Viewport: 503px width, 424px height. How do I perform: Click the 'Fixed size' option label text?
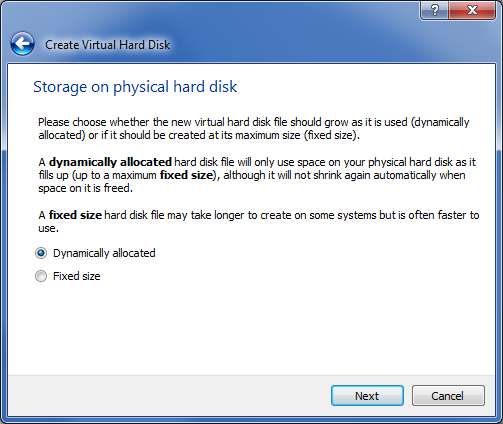click(77, 276)
